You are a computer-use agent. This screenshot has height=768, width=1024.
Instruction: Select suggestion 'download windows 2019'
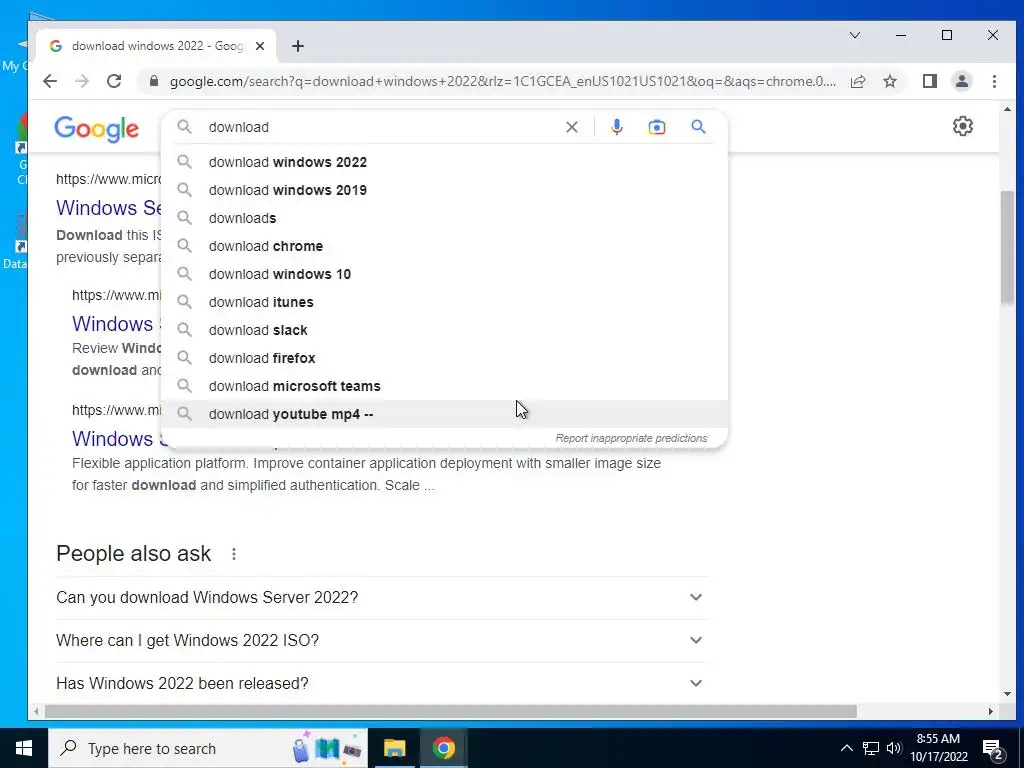pos(444,190)
